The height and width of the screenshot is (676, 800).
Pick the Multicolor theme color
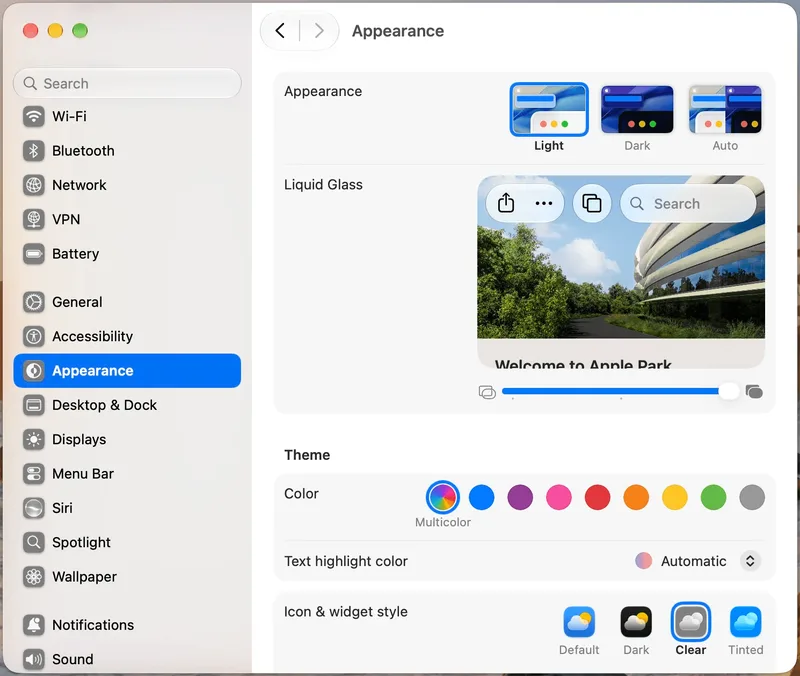[x=442, y=497]
